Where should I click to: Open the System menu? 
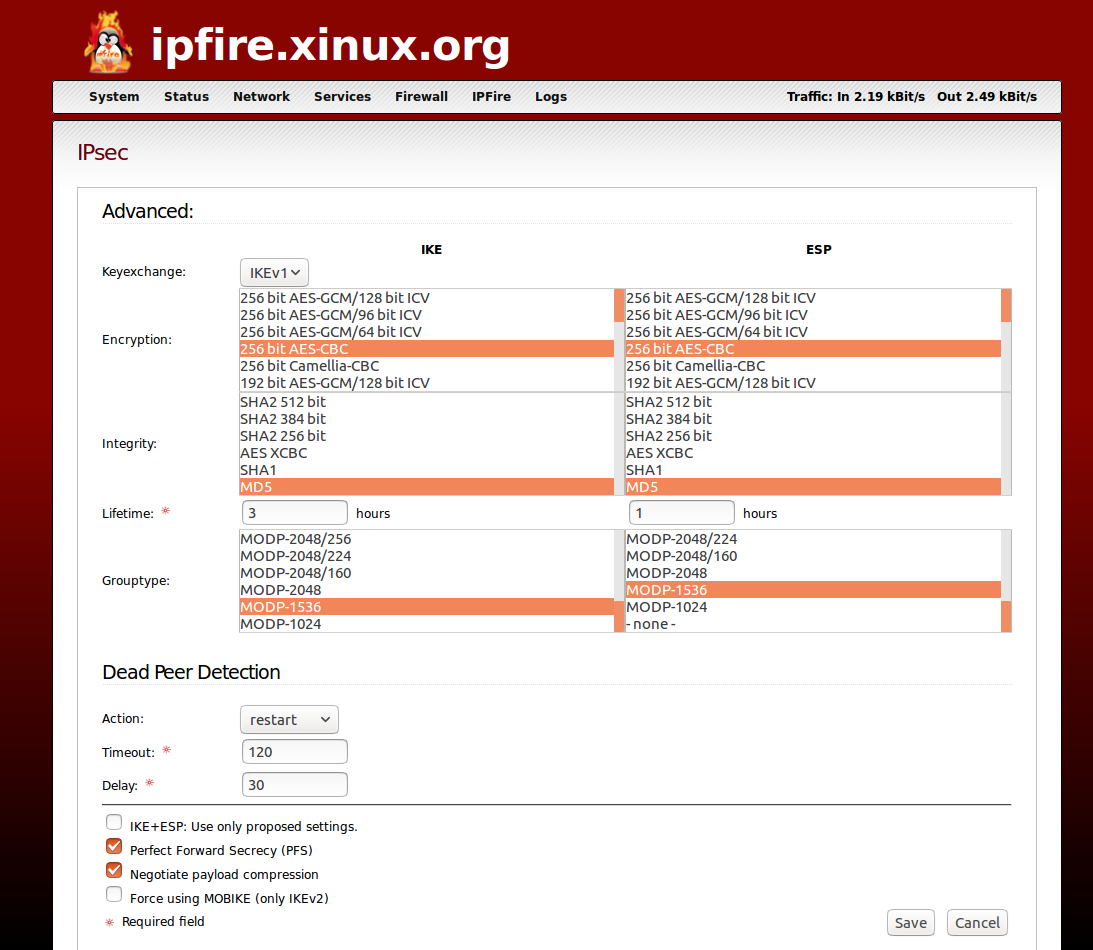[x=114, y=96]
